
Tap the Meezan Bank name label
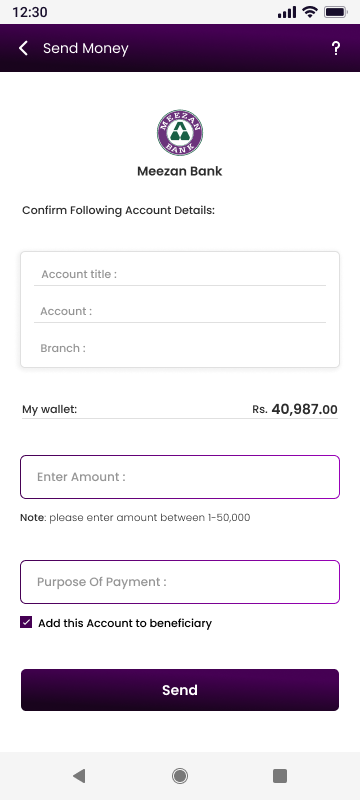point(180,171)
